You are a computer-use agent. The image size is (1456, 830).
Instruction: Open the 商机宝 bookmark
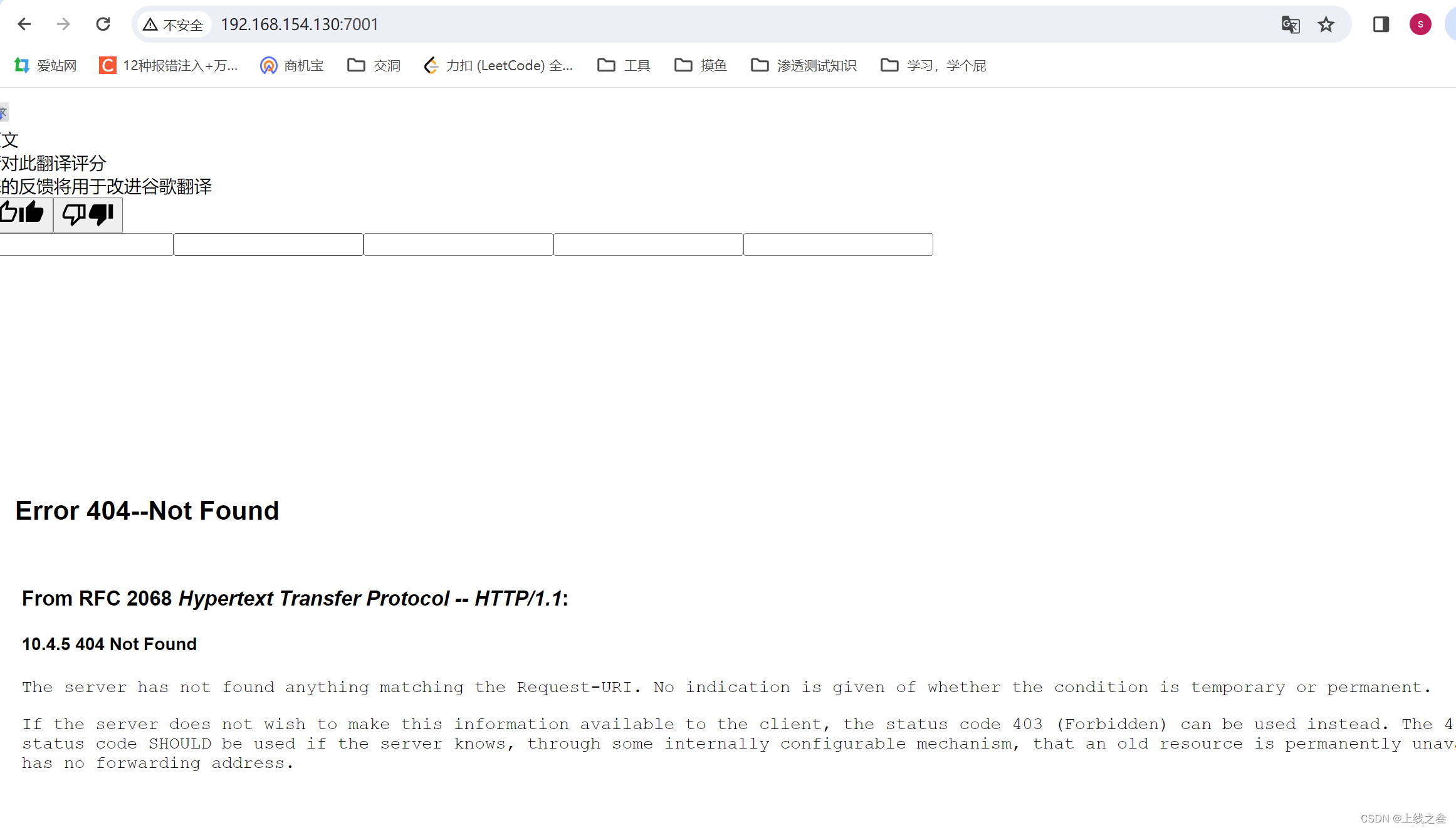292,65
